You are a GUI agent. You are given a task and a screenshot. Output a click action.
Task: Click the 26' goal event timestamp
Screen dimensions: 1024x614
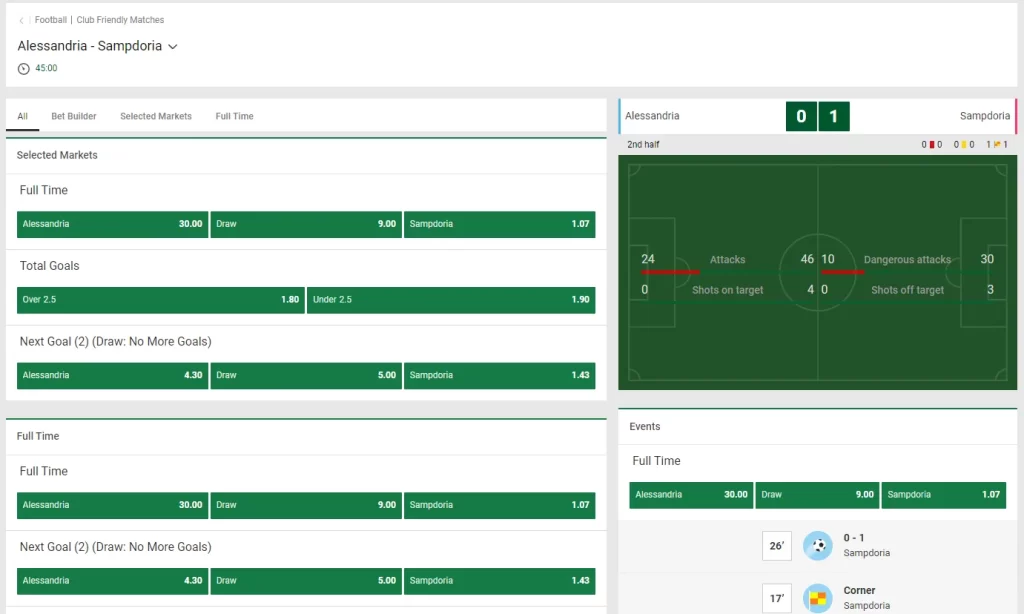776,546
